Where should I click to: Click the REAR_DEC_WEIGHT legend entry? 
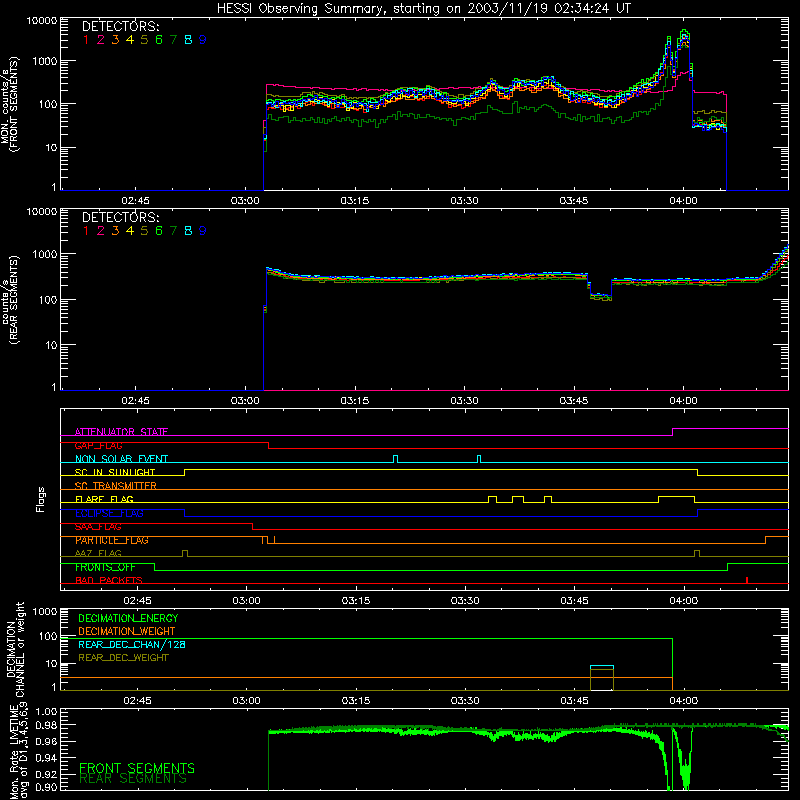123,658
